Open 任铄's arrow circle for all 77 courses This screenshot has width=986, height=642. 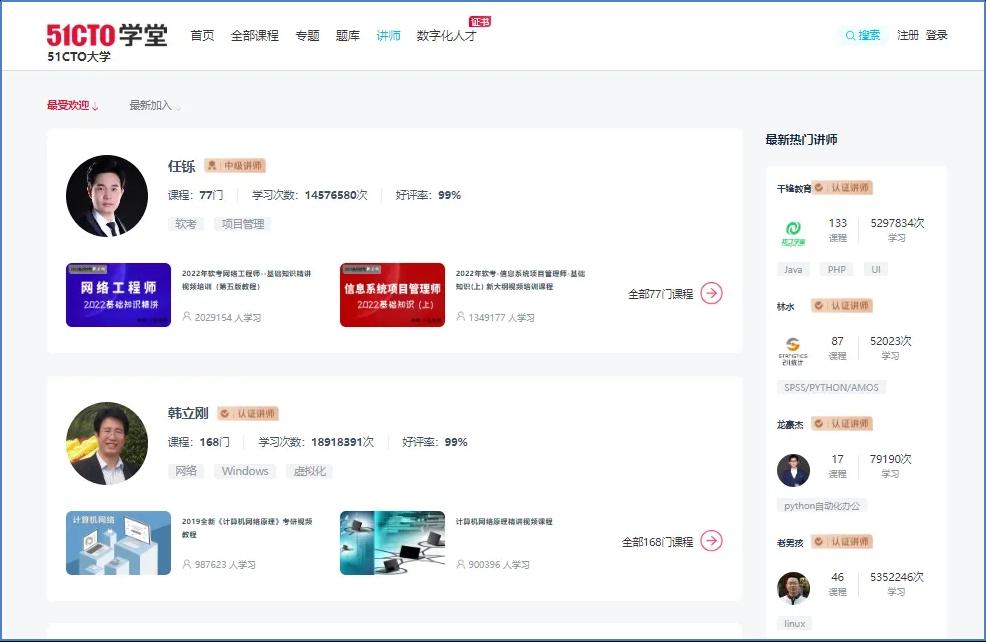pyautogui.click(x=711, y=293)
